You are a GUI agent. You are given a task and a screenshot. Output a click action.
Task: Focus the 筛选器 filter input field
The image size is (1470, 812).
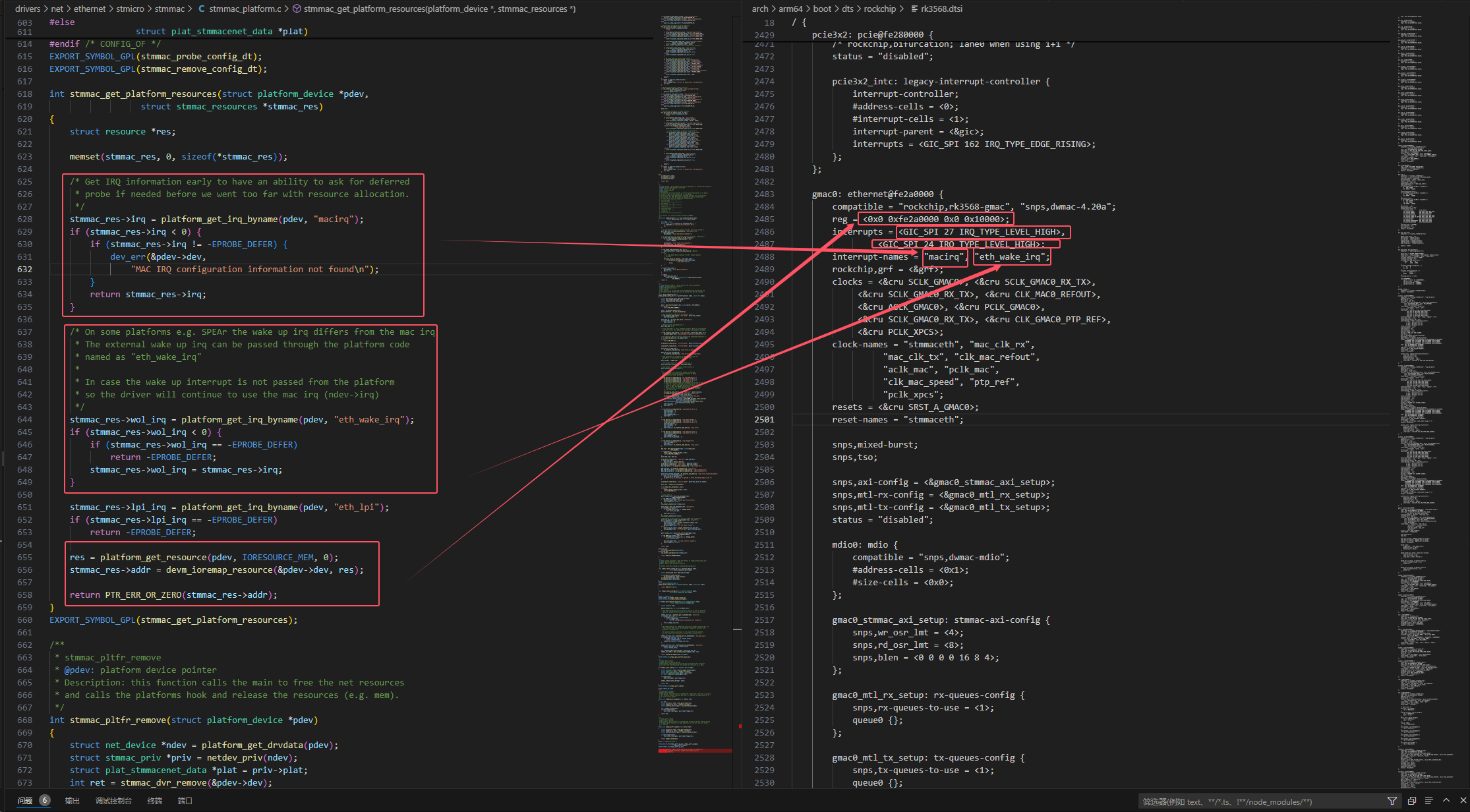pos(1259,801)
